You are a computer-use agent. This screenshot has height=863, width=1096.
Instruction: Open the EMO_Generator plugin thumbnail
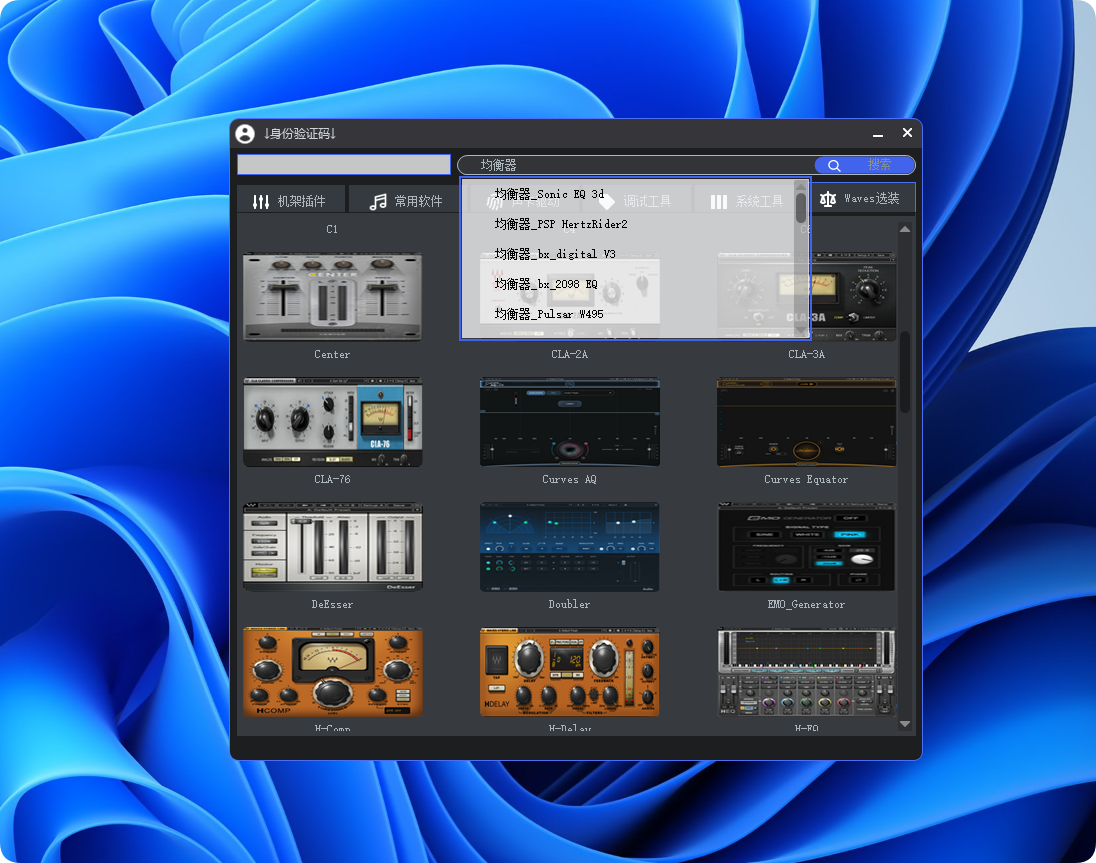806,546
